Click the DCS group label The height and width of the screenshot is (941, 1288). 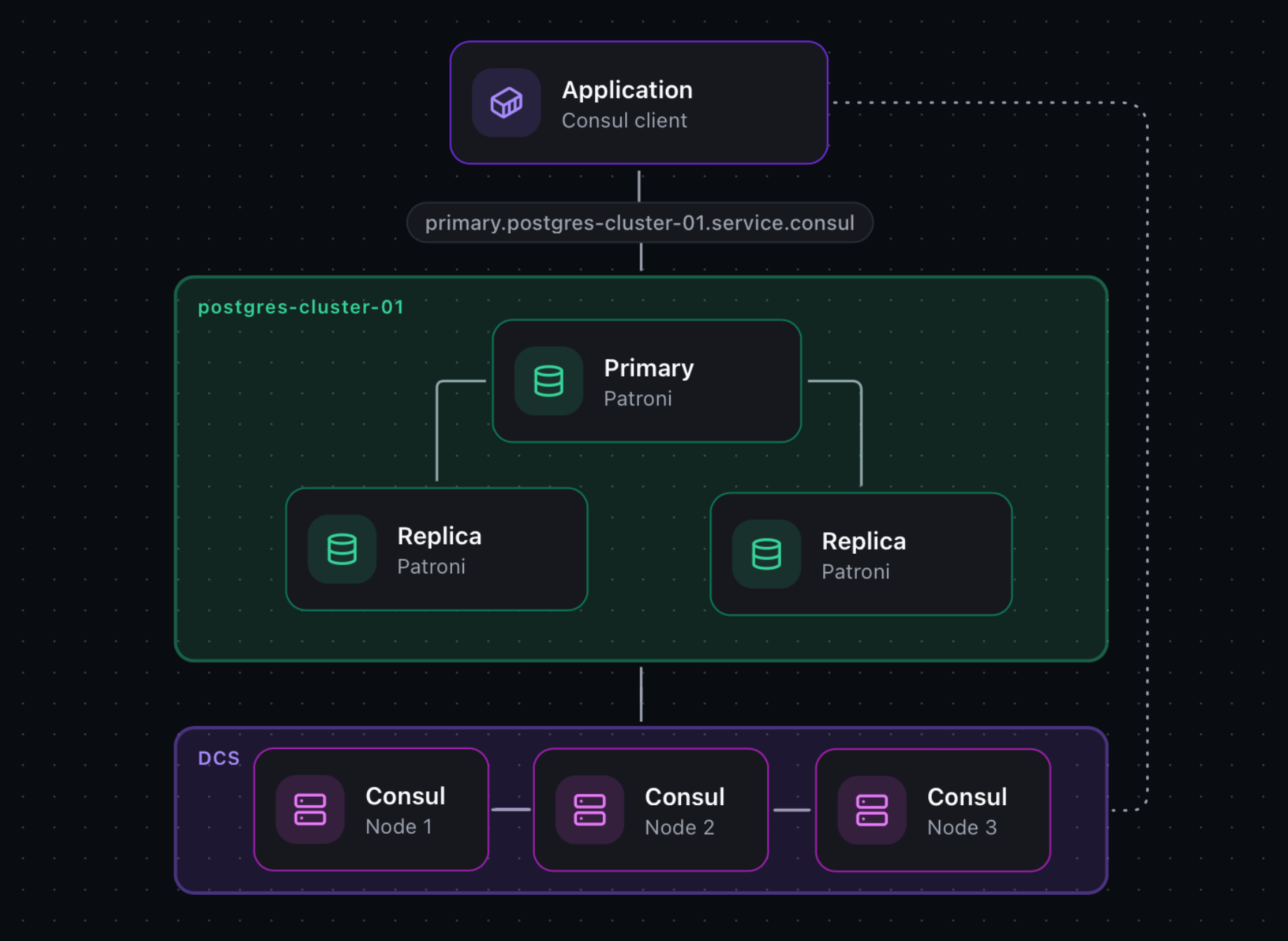pos(219,758)
